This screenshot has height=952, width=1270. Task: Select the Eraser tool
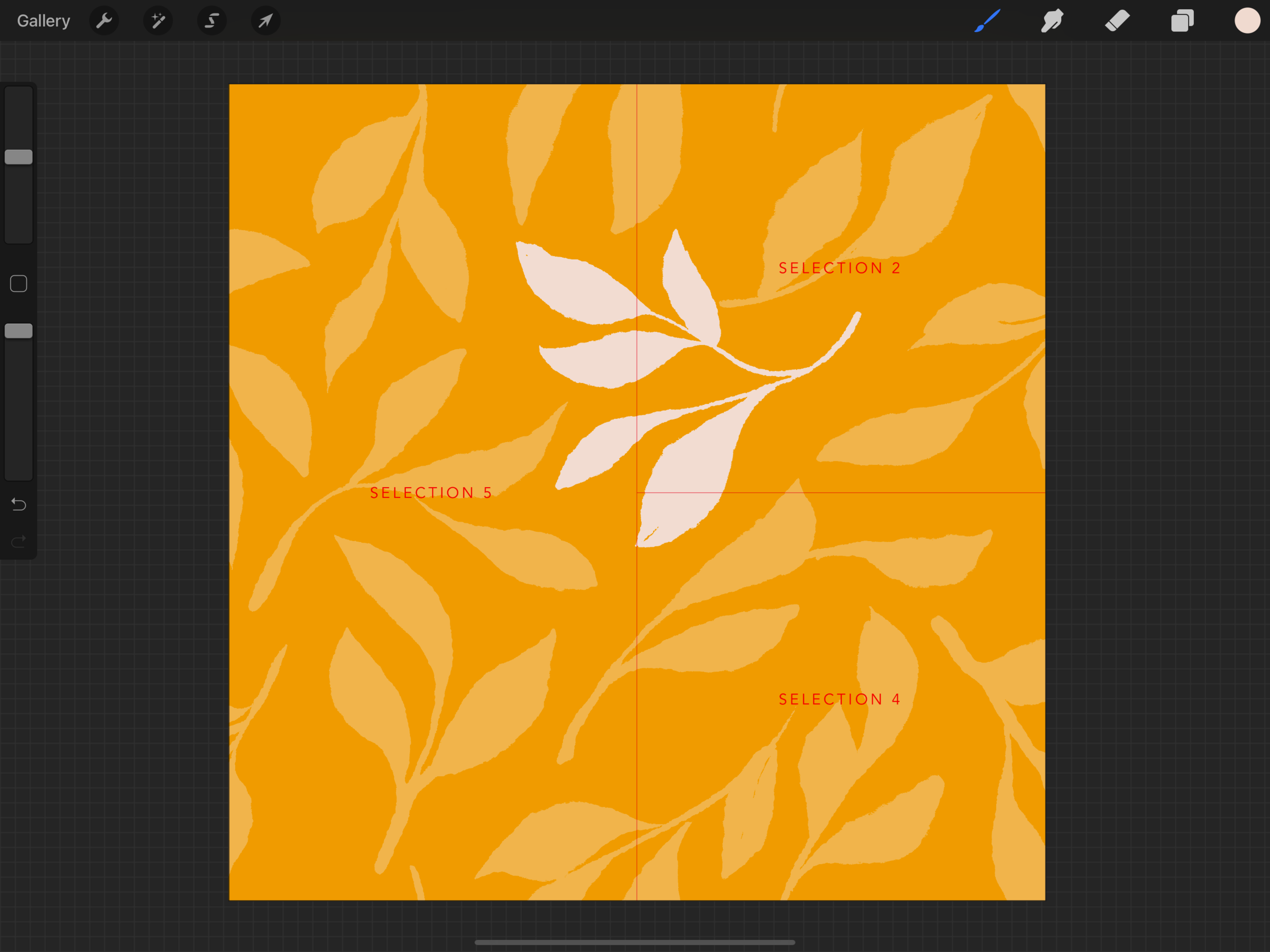coord(1117,21)
